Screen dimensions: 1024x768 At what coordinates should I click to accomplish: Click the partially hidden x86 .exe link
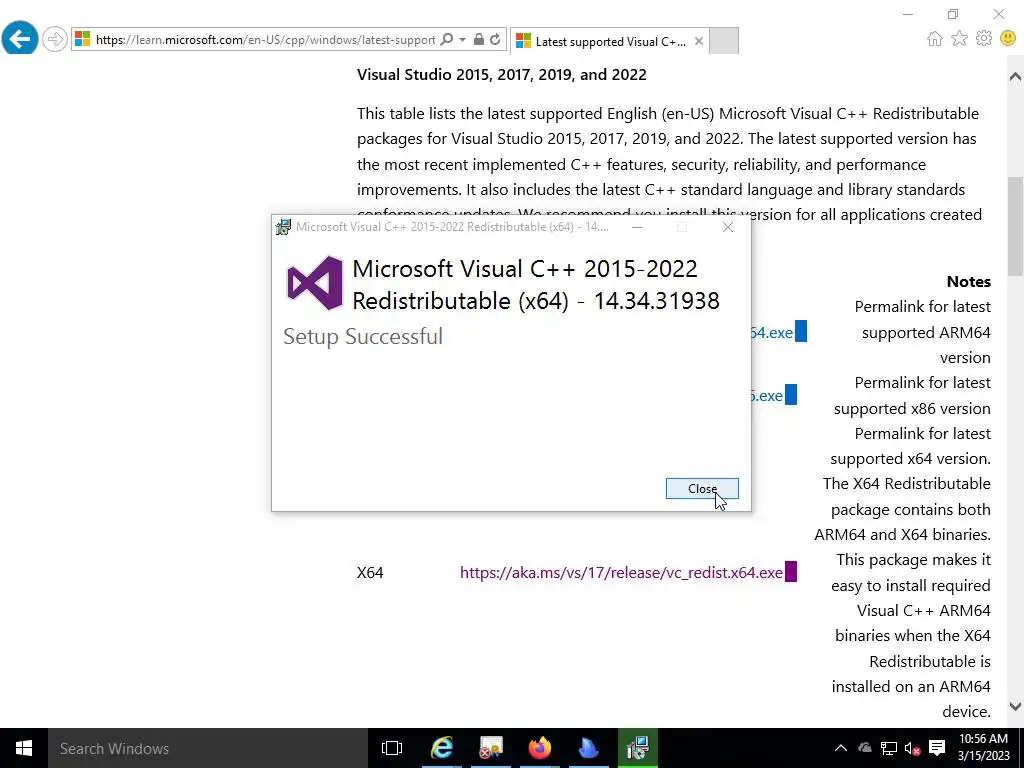(x=767, y=396)
